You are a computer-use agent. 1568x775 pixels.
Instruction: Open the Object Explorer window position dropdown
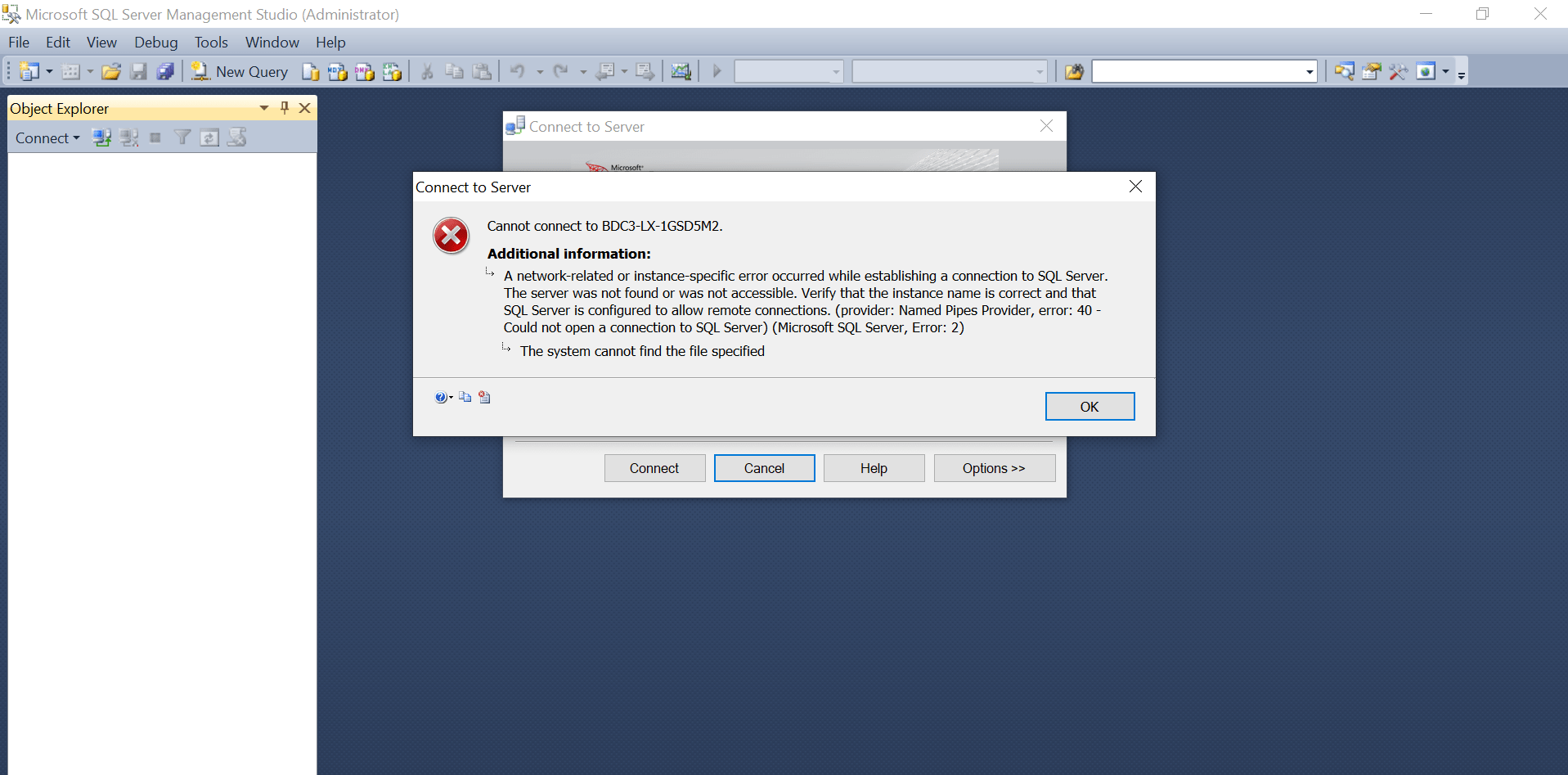pos(264,108)
